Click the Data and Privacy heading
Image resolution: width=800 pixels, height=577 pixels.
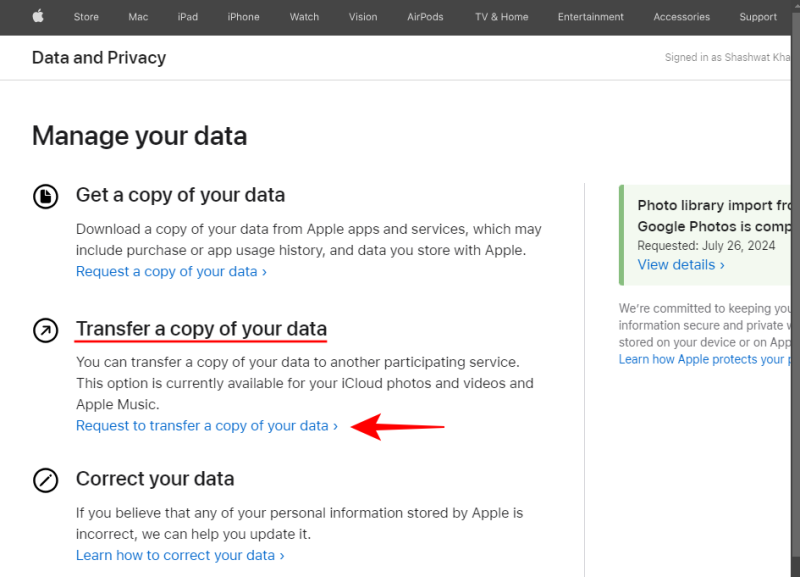[99, 58]
